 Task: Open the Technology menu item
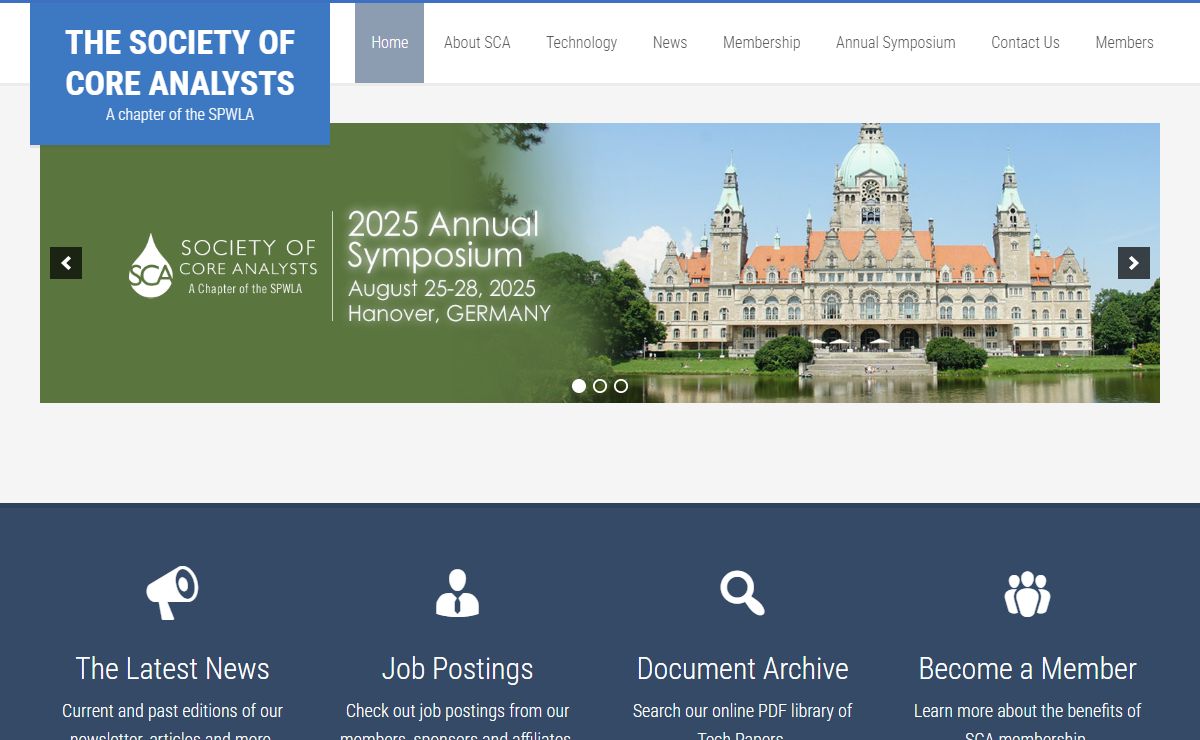(581, 43)
